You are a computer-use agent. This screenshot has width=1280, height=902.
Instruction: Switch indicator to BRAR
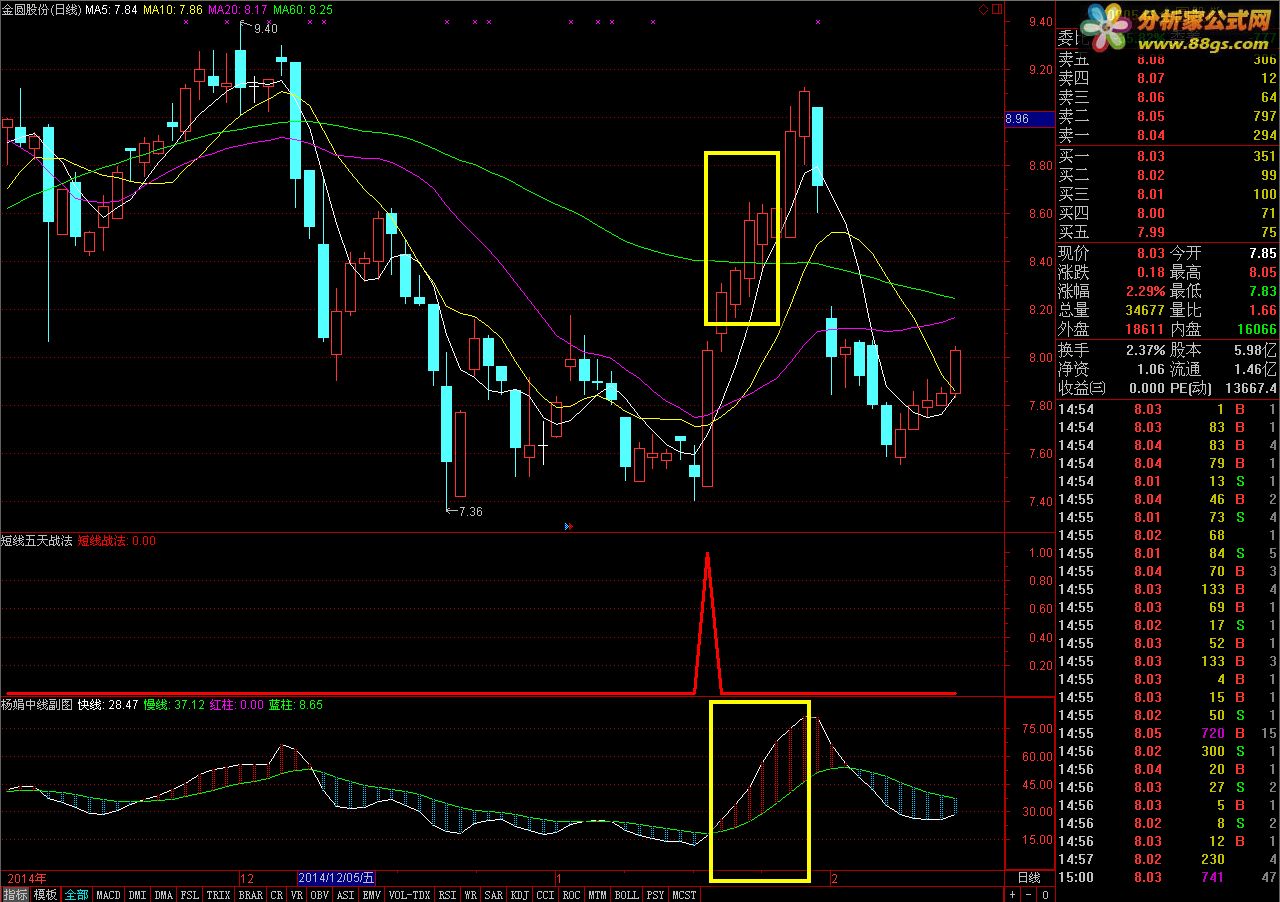coord(251,895)
